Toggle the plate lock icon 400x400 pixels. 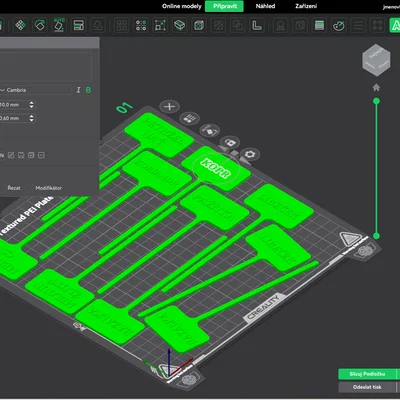230,142
